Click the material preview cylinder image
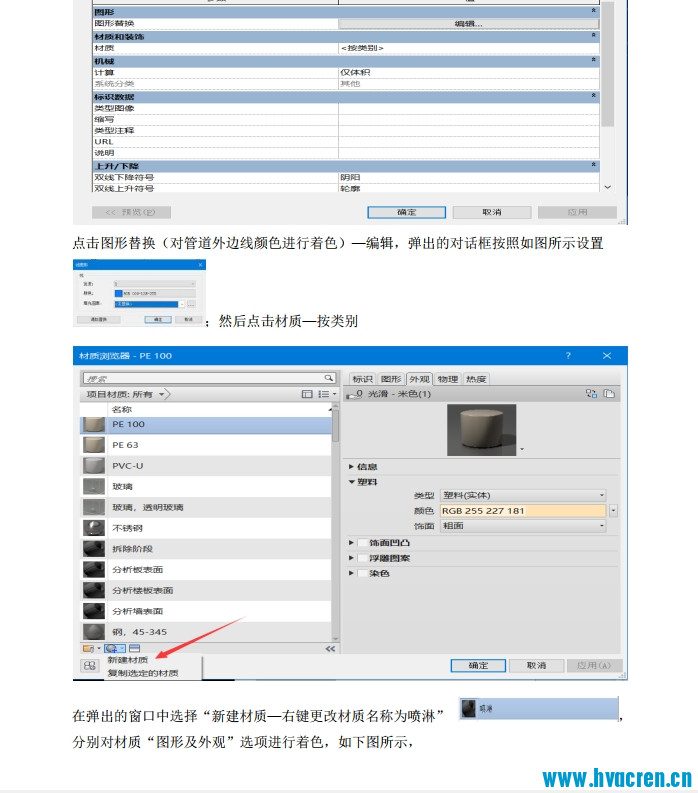The height and width of the screenshot is (793, 698). click(482, 430)
